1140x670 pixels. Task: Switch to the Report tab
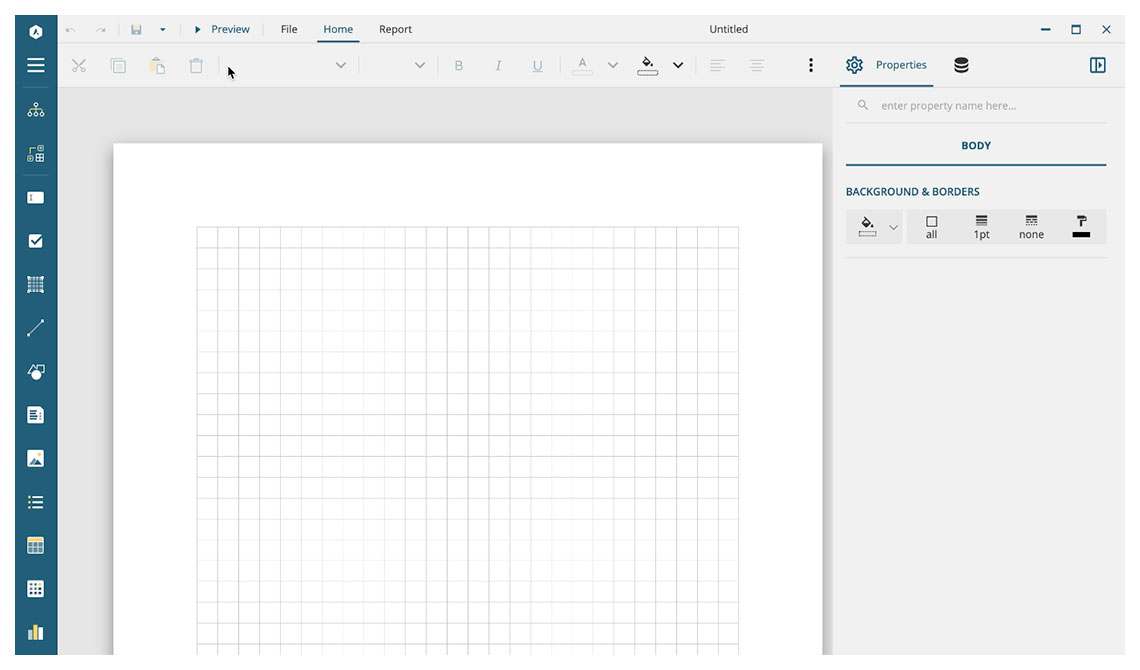[x=396, y=29]
